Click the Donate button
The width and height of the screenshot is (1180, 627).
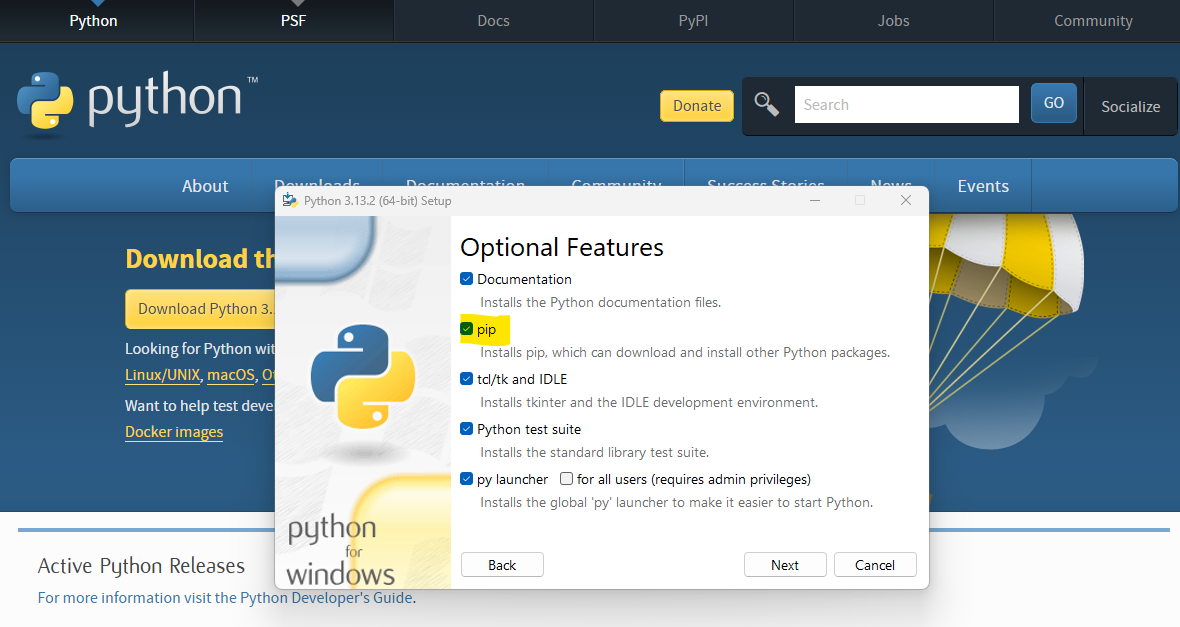pos(697,106)
